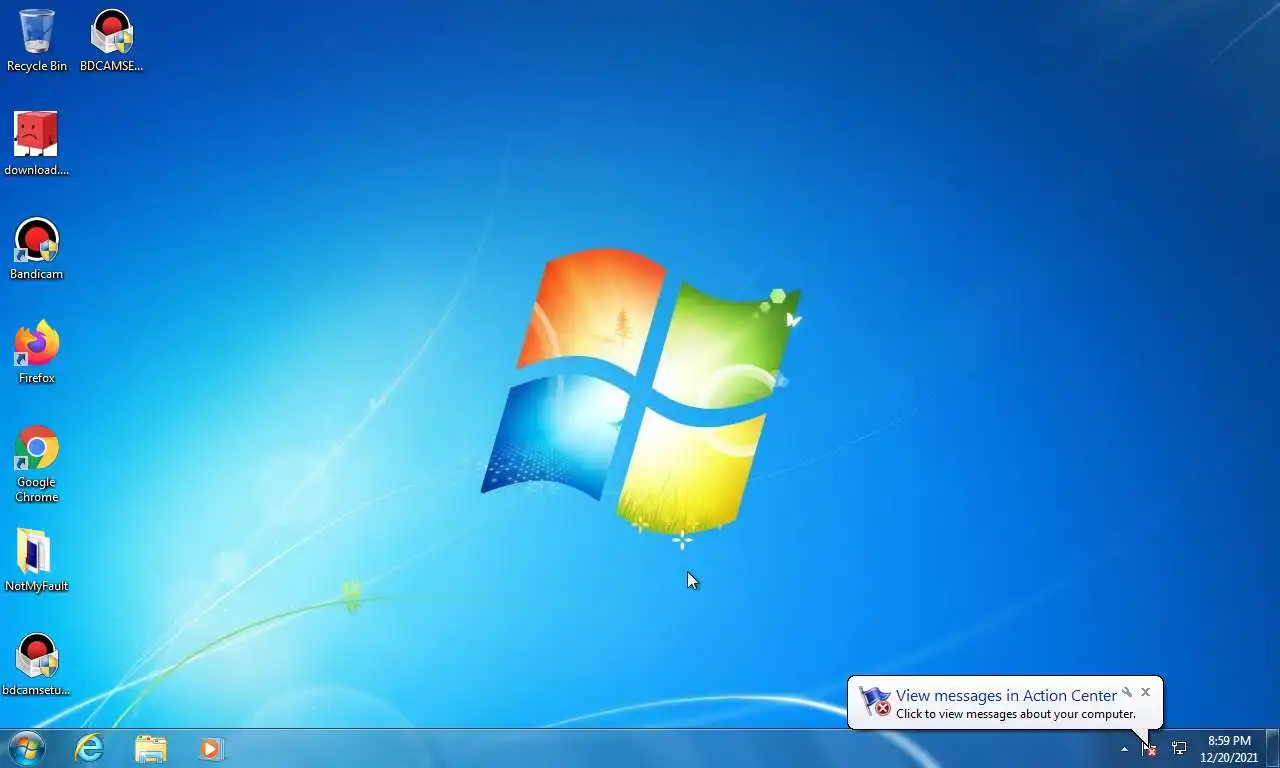
Task: Click the Action Center flag tray icon
Action: coord(1149,748)
